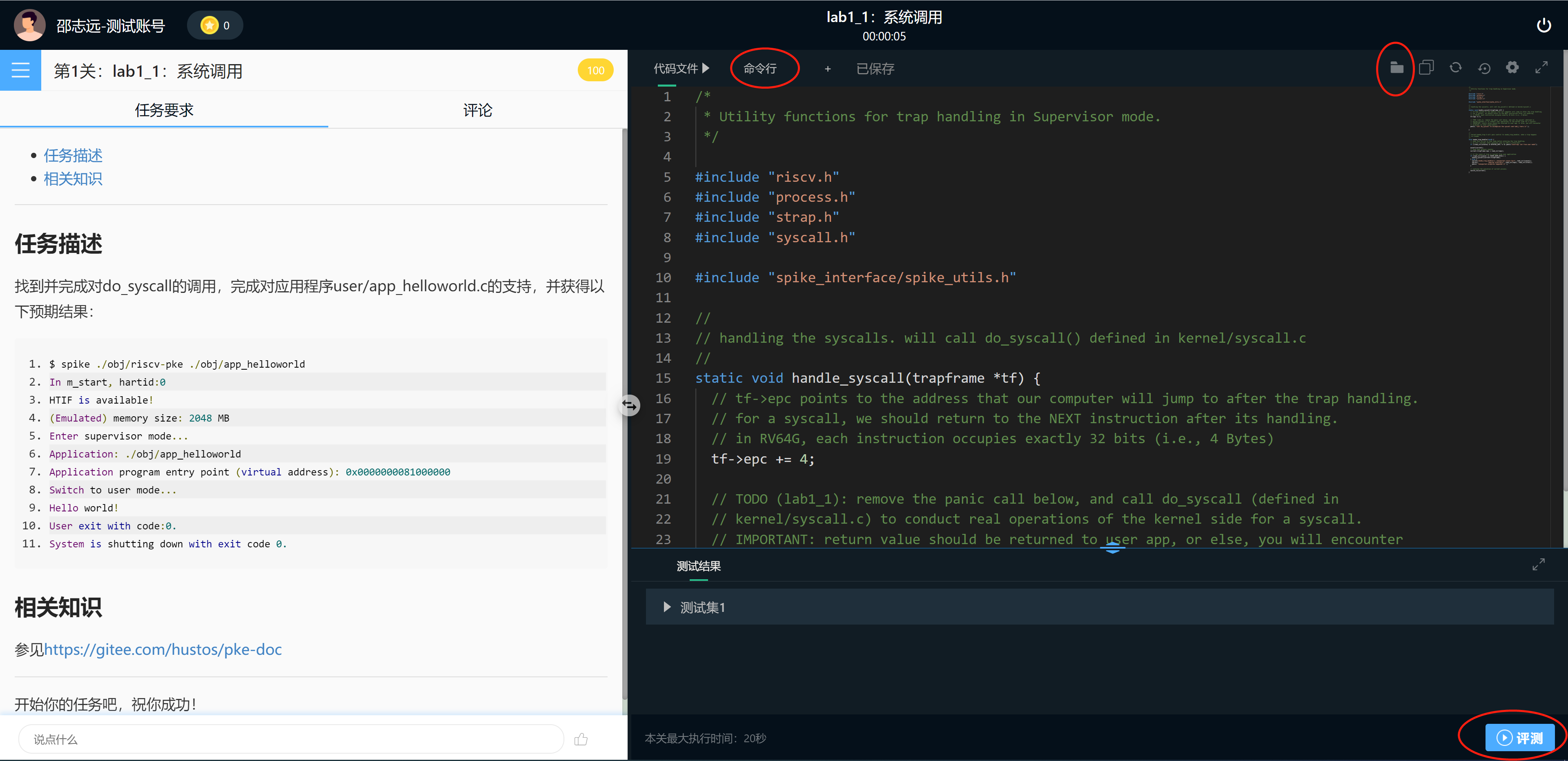Expand the test results panel fullscreen
The width and height of the screenshot is (1568, 761).
[x=1538, y=565]
